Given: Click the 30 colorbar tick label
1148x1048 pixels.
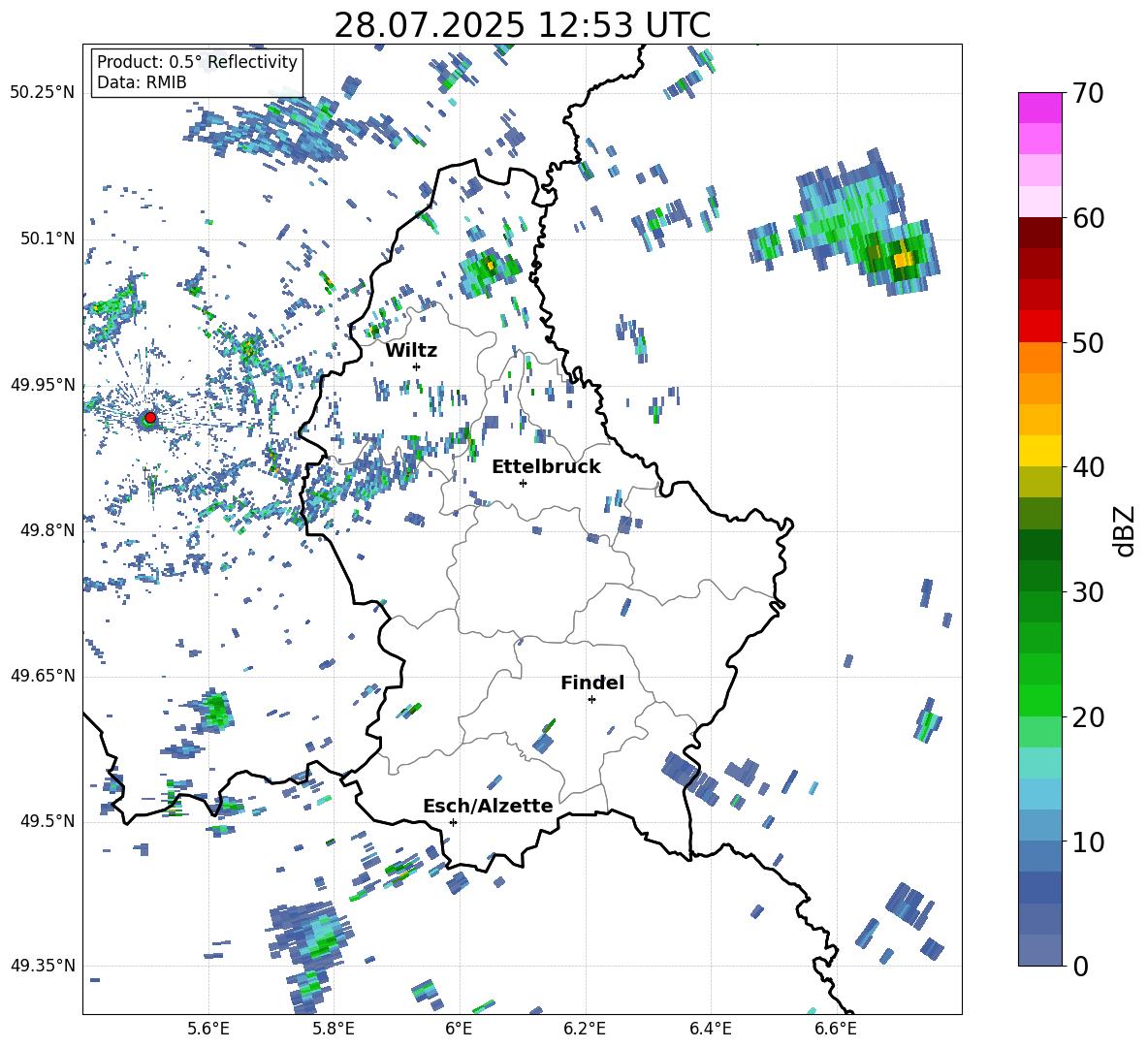Looking at the screenshot, I should tap(1087, 592).
